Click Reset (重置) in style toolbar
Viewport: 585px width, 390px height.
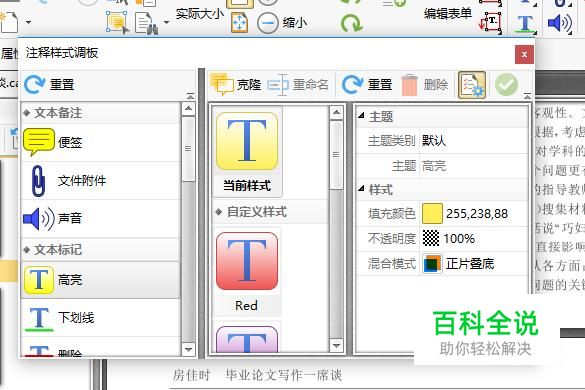pyautogui.click(x=367, y=84)
